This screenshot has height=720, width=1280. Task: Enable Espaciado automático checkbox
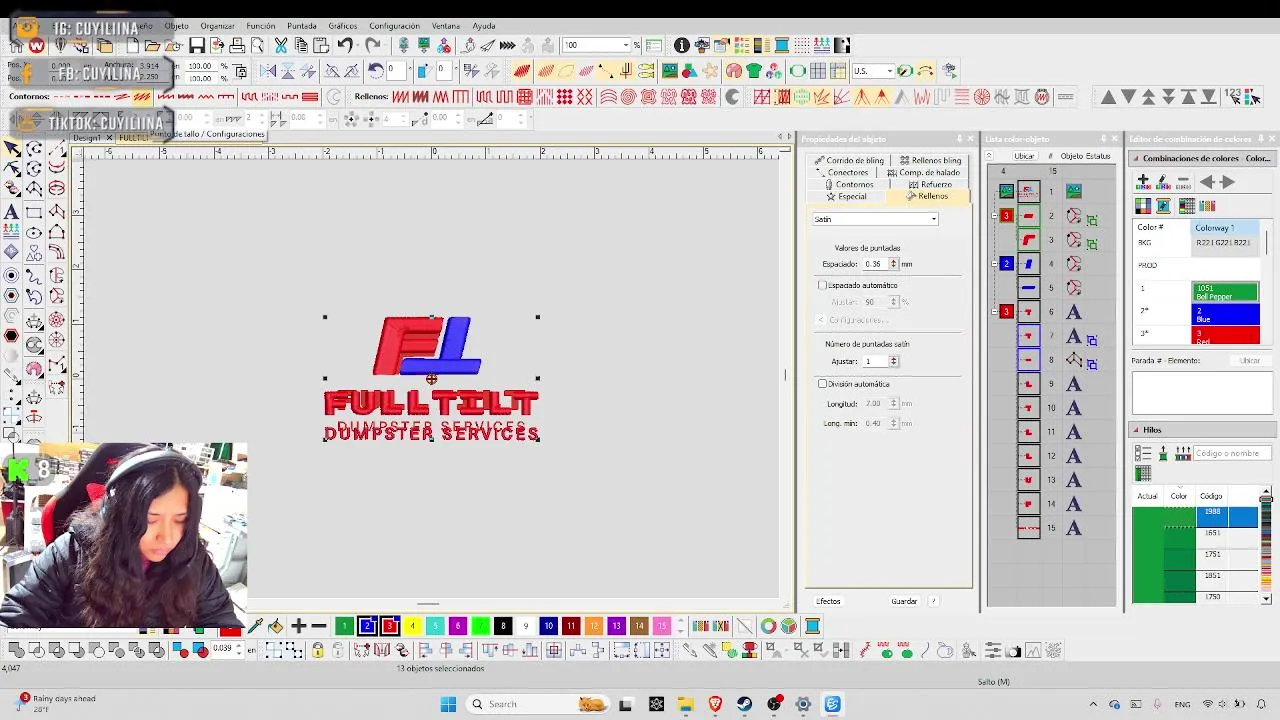[823, 286]
